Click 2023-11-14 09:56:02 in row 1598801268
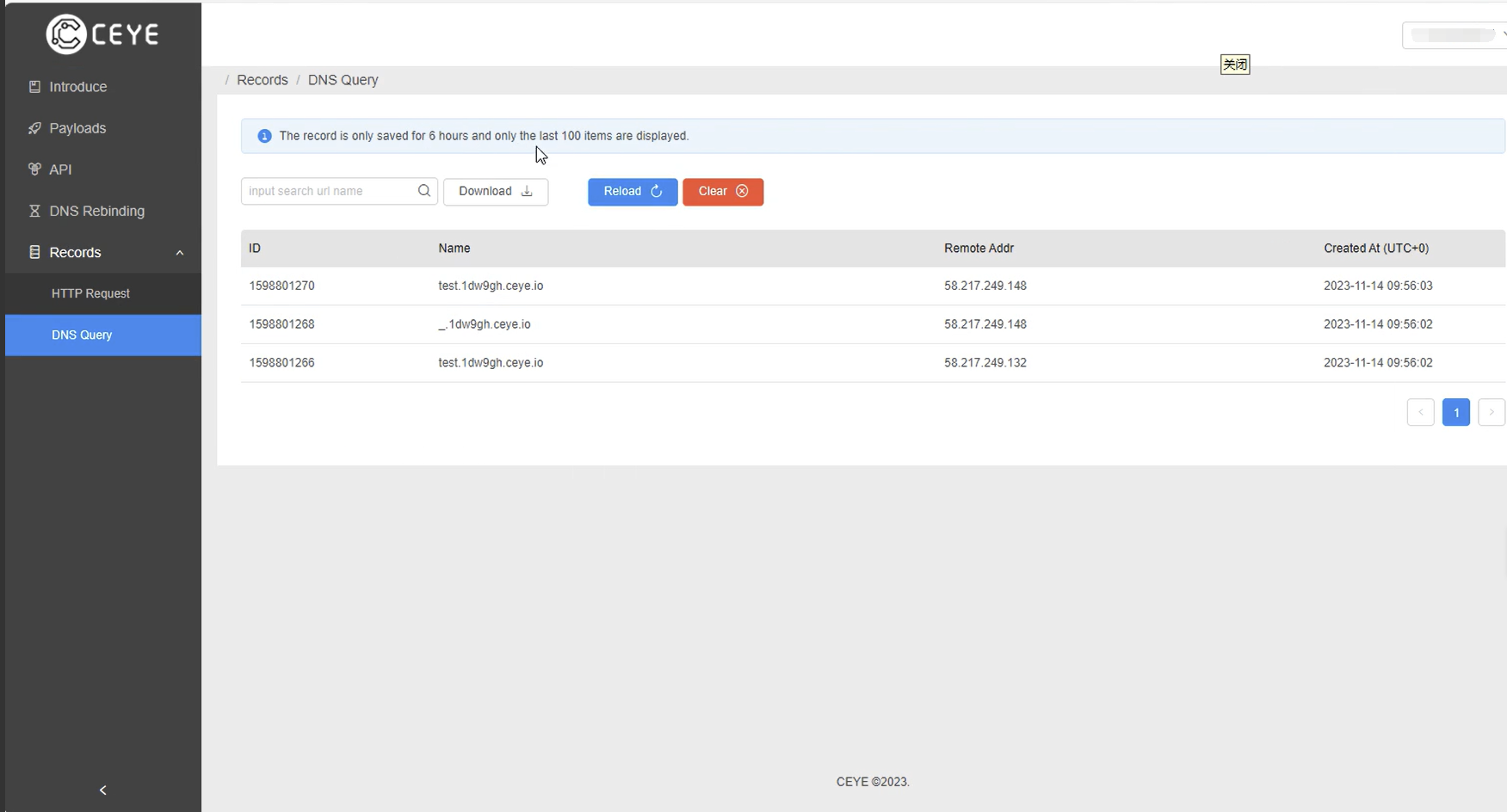 tap(1378, 324)
